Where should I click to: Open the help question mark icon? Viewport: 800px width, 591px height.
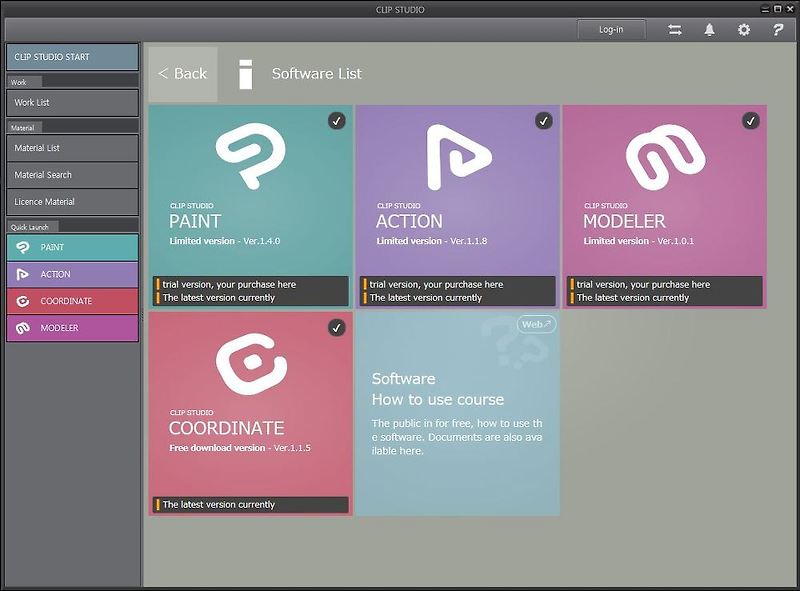[x=778, y=30]
